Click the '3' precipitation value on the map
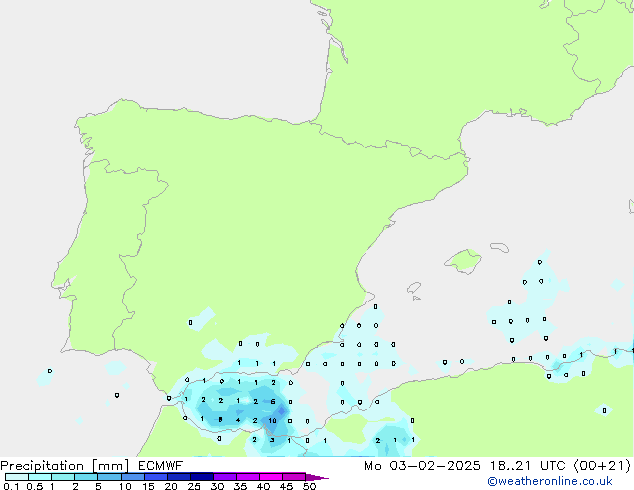The height and width of the screenshot is (490, 634). click(272, 440)
